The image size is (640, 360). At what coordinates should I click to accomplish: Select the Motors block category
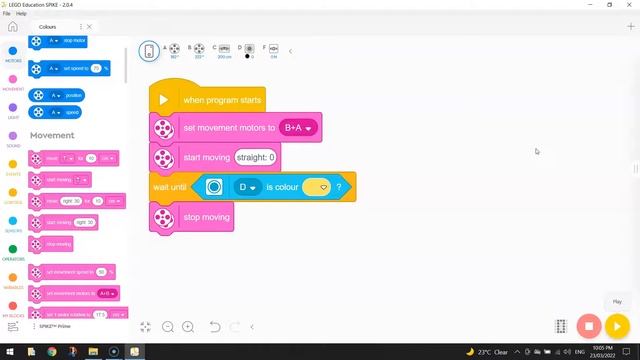13,54
